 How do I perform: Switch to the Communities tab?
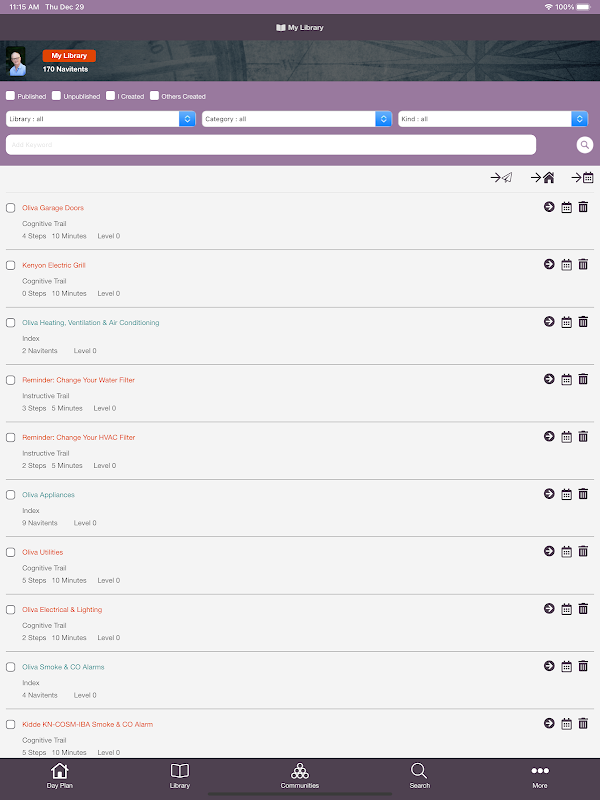click(x=299, y=776)
